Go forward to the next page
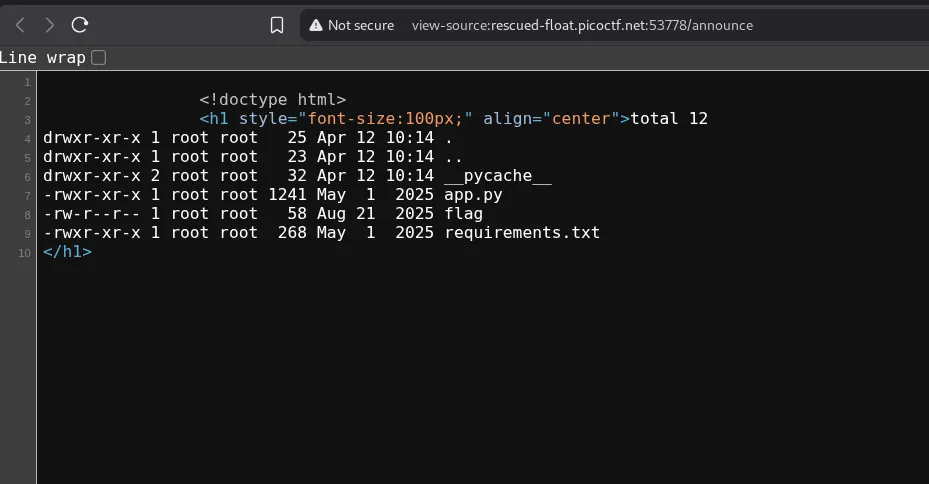This screenshot has height=484, width=929. pos(50,25)
